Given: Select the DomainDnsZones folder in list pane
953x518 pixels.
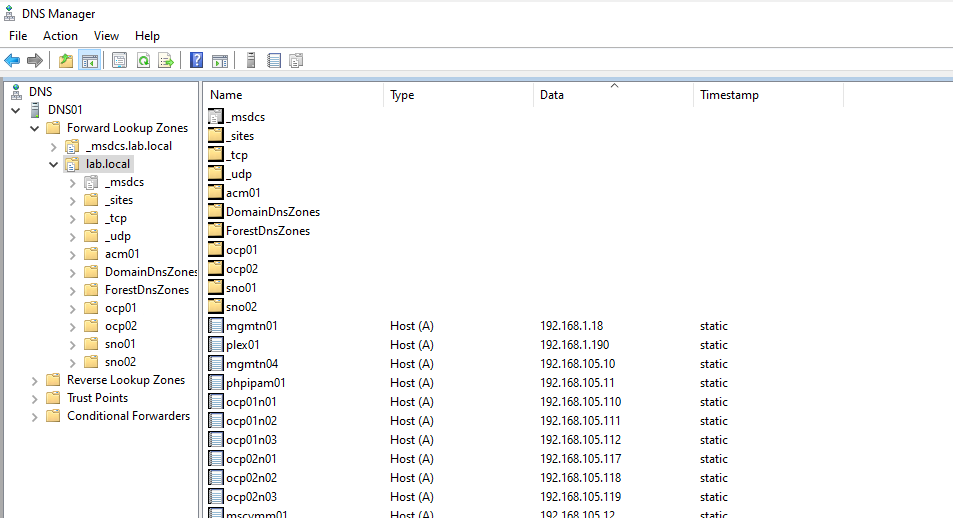Looking at the screenshot, I should pyautogui.click(x=273, y=212).
